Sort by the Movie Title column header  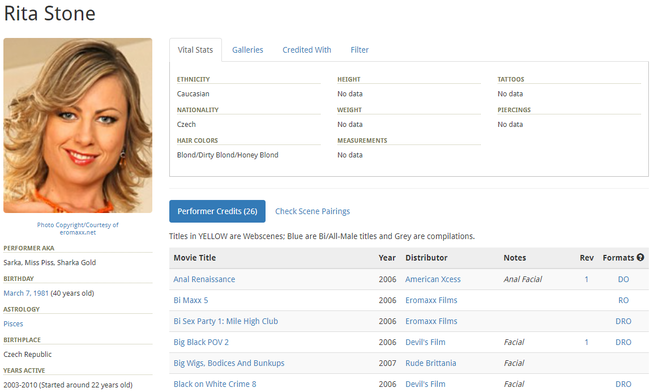click(x=195, y=258)
